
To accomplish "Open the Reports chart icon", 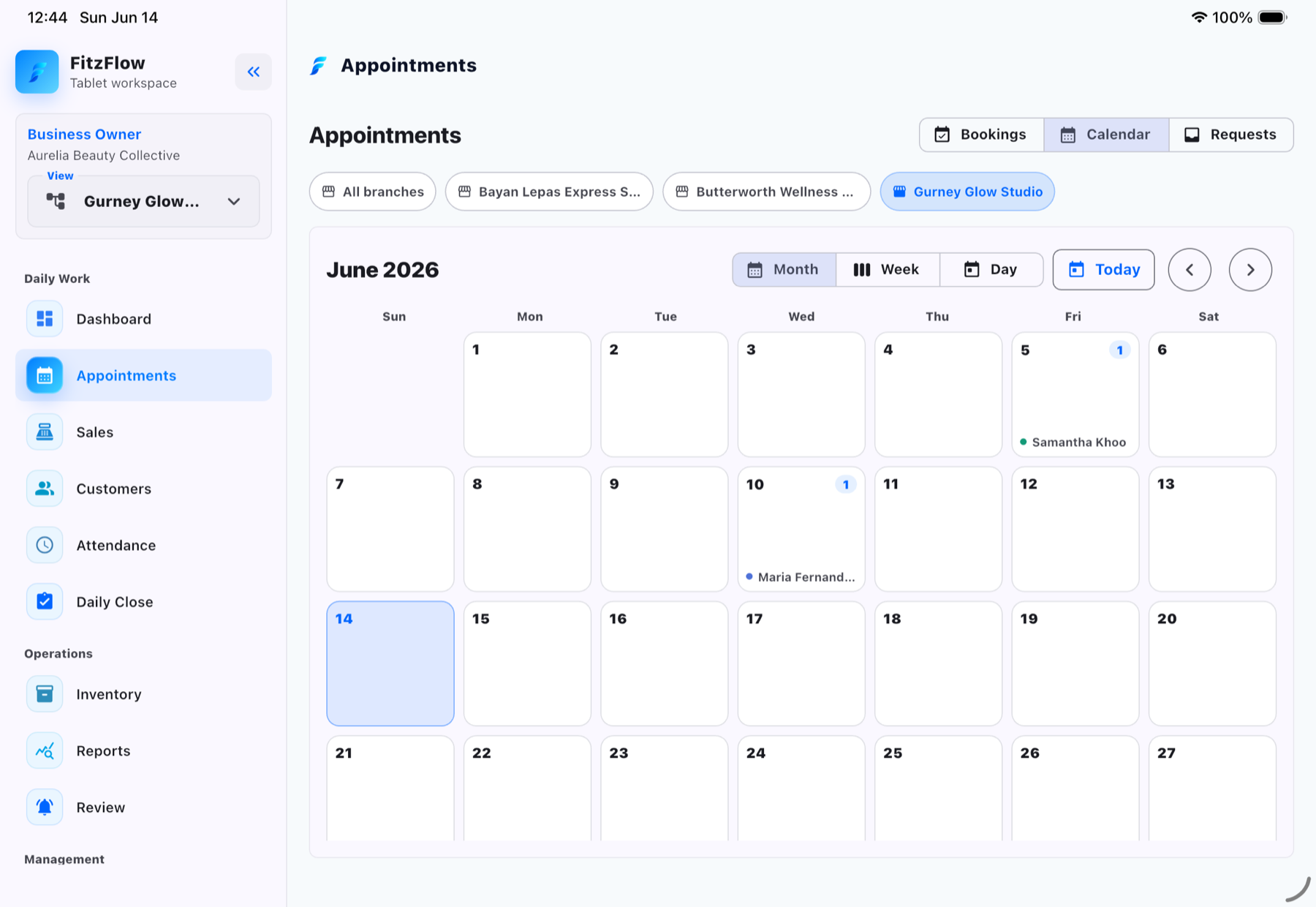I will pos(45,750).
